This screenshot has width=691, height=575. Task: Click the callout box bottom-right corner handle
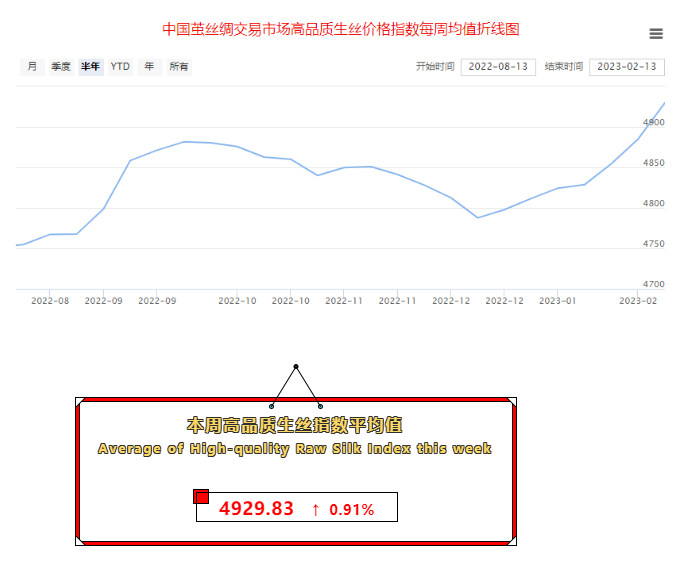(x=512, y=541)
